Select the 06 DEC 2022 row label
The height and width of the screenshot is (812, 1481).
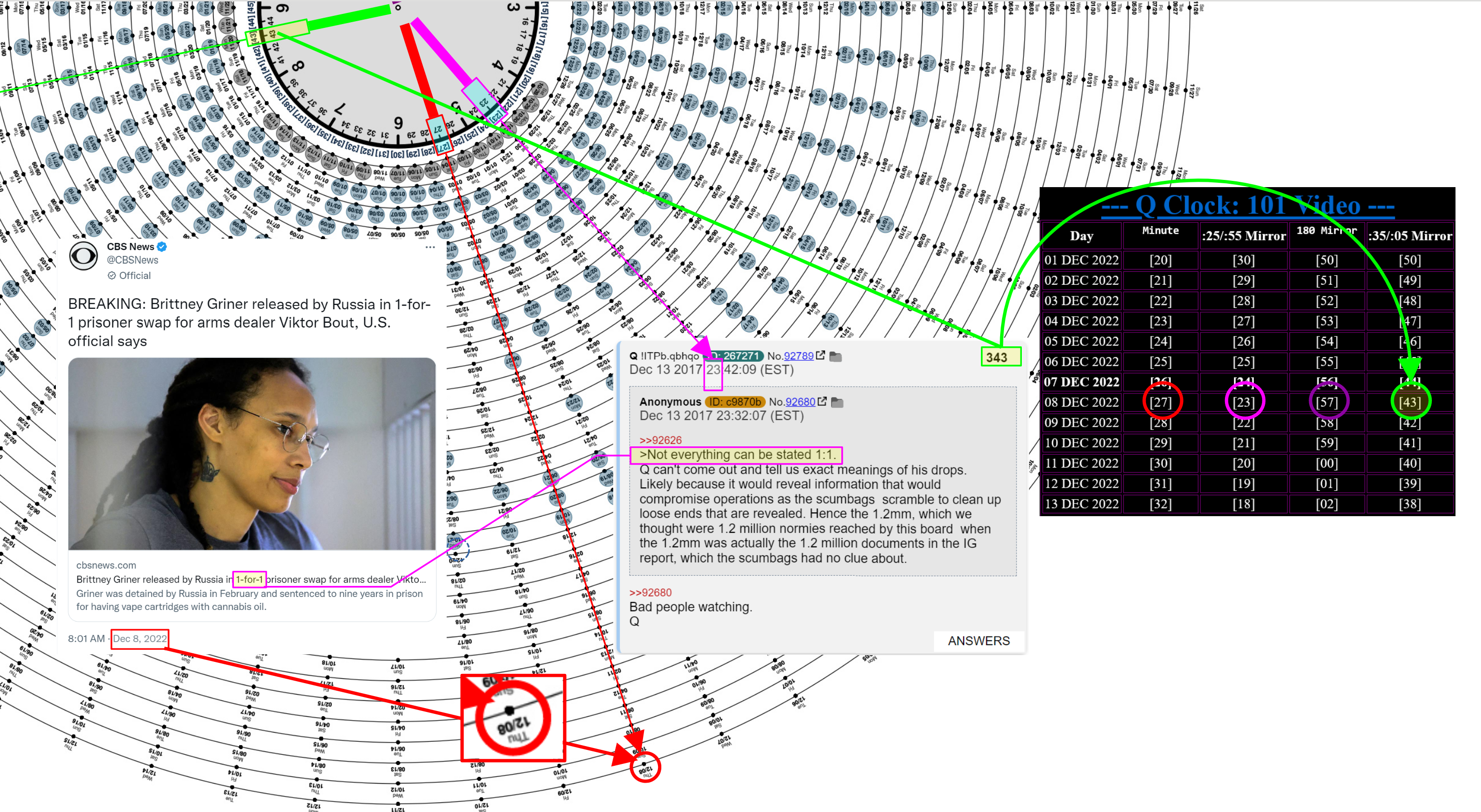pyautogui.click(x=1082, y=362)
